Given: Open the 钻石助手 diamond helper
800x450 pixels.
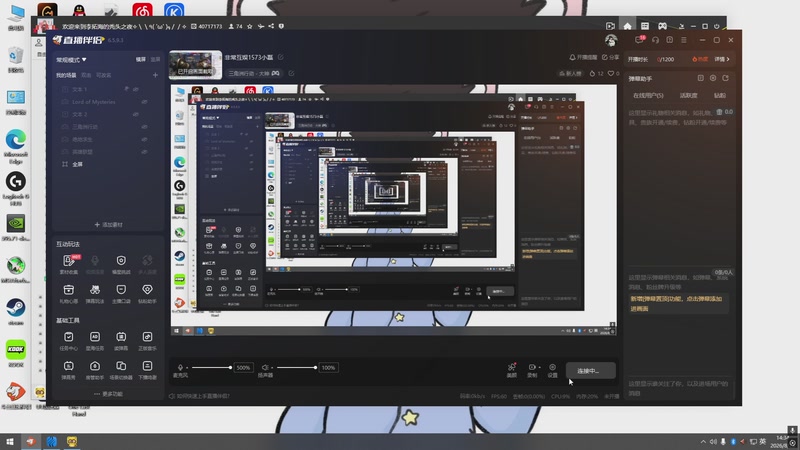Looking at the screenshot, I should point(147,293).
